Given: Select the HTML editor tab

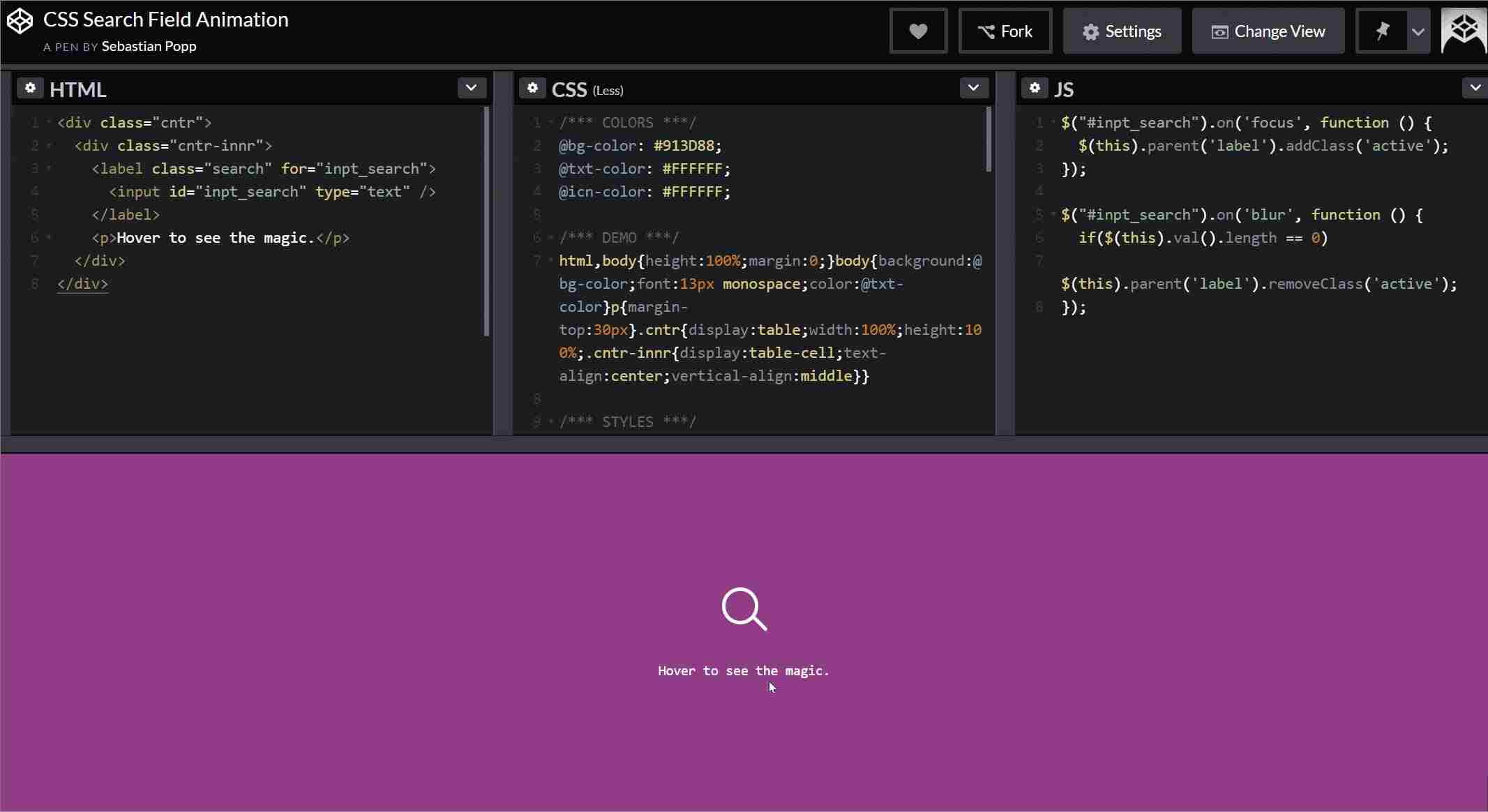Looking at the screenshot, I should coord(78,88).
